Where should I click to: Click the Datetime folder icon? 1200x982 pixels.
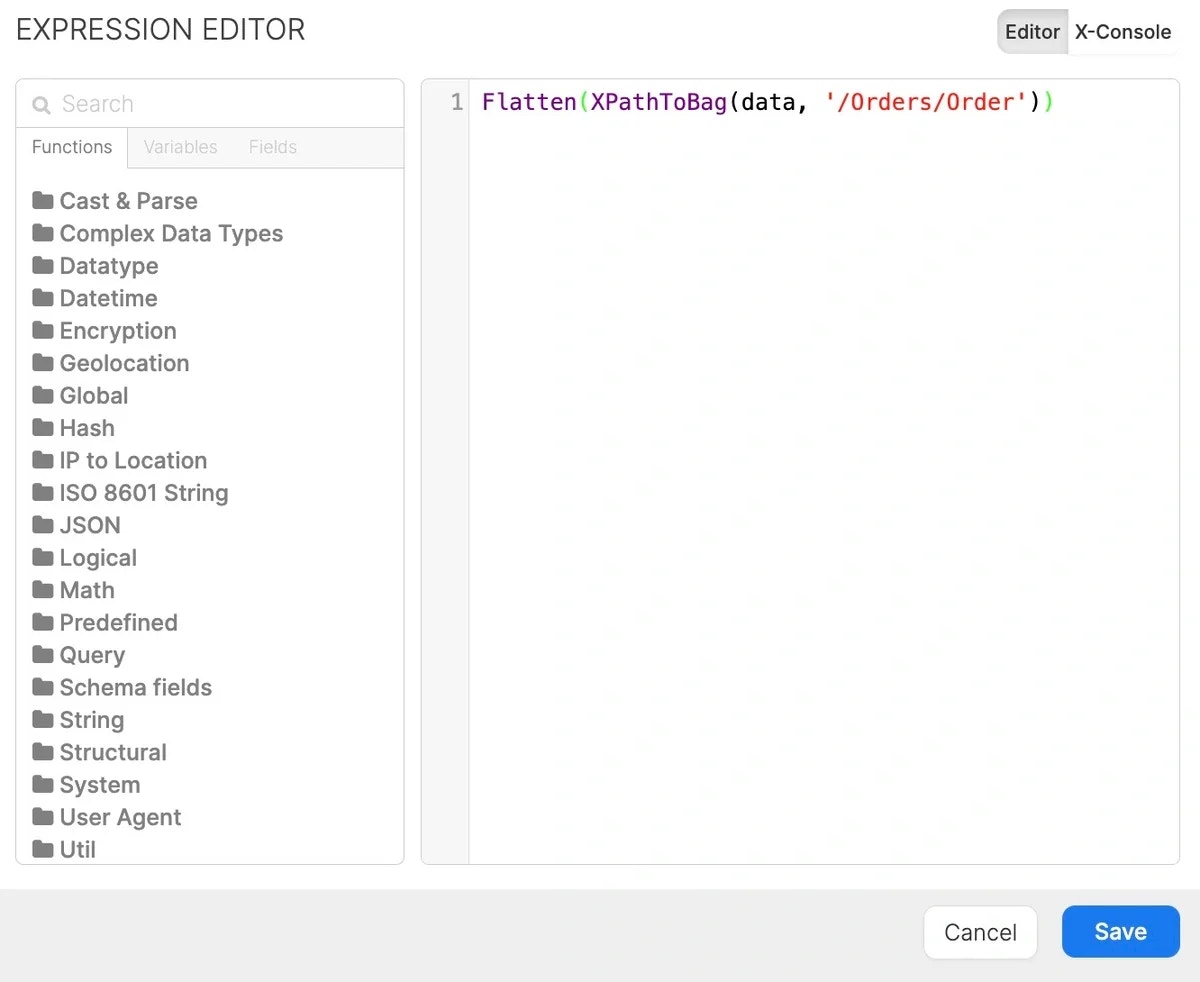tap(43, 298)
